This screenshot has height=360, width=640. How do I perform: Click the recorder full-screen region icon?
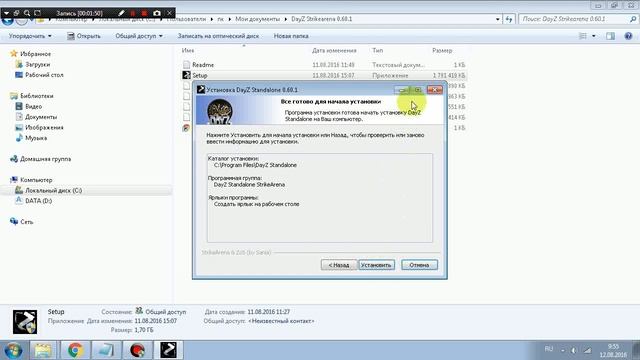(38, 13)
